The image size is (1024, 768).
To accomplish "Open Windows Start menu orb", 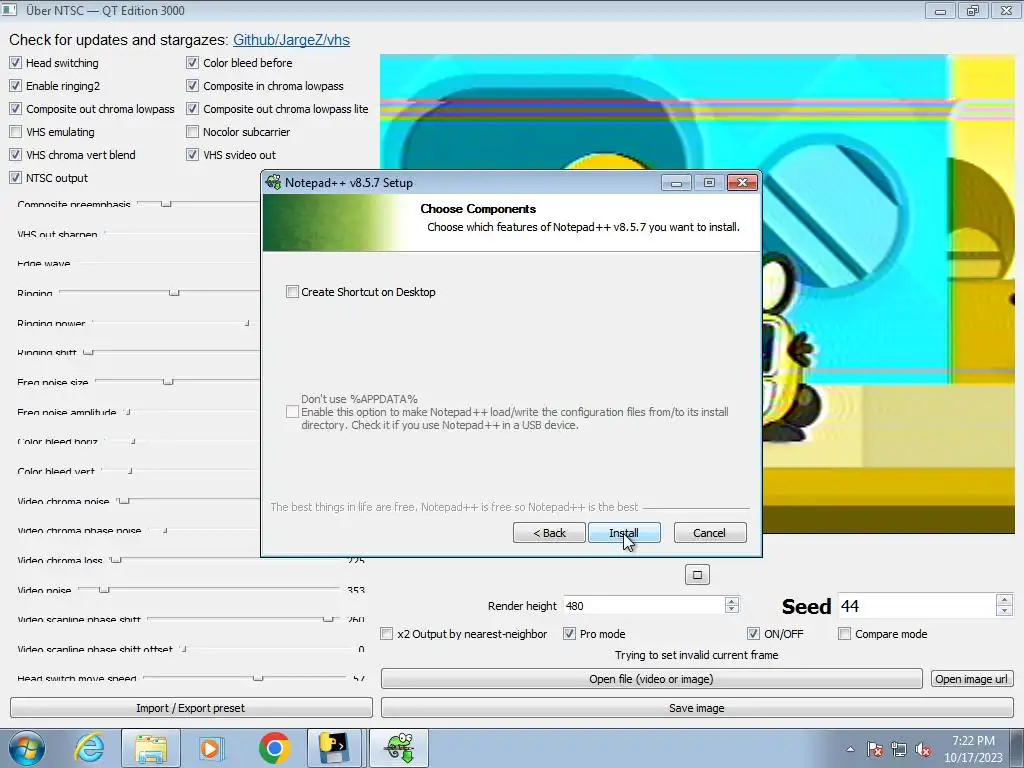I will tap(26, 748).
